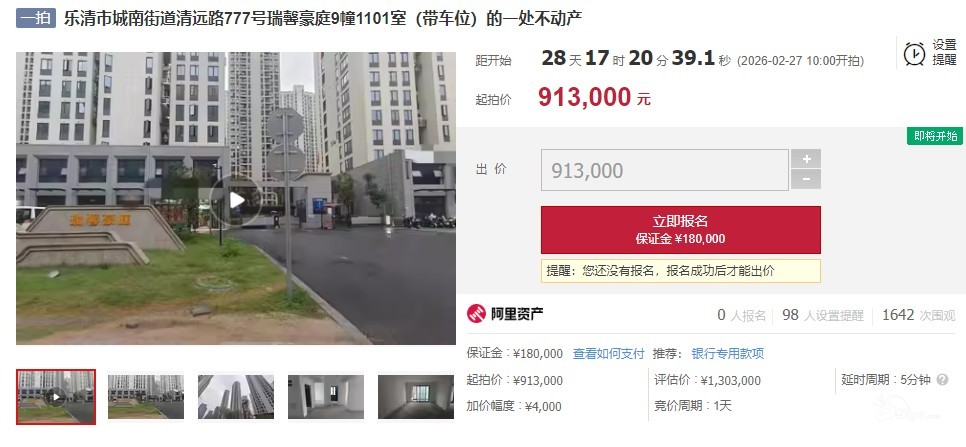Click the 阿里资产 logo icon

coord(476,315)
